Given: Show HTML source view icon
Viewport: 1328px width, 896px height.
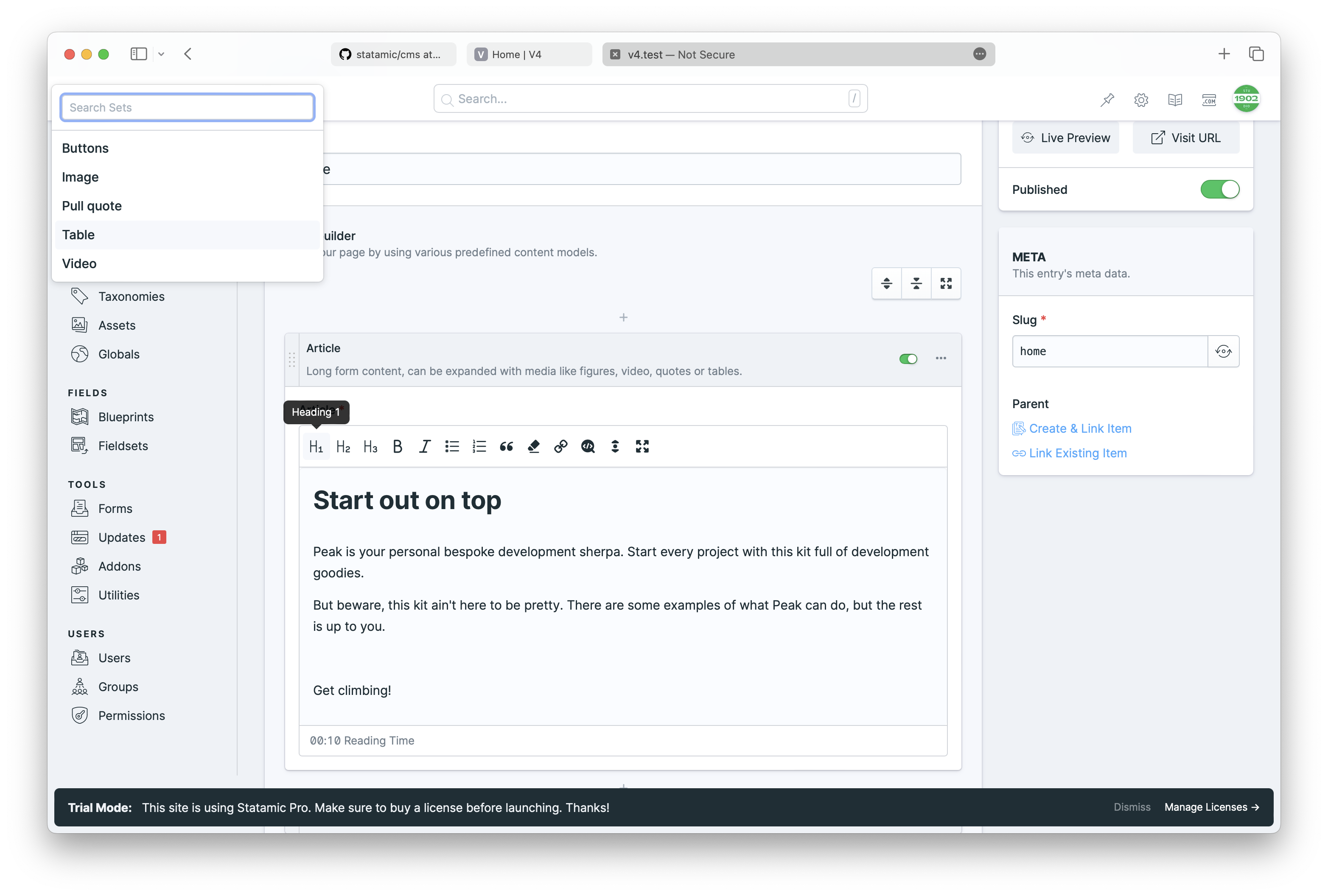Looking at the screenshot, I should 588,447.
